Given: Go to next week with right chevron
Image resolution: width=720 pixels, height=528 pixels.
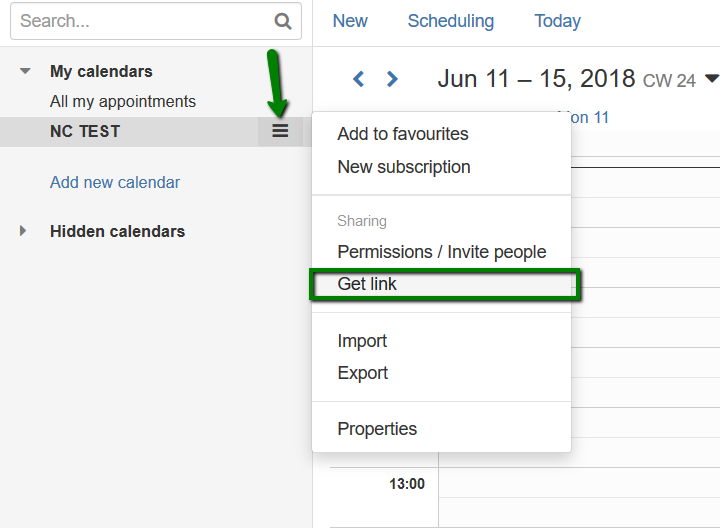Looking at the screenshot, I should click(x=392, y=79).
